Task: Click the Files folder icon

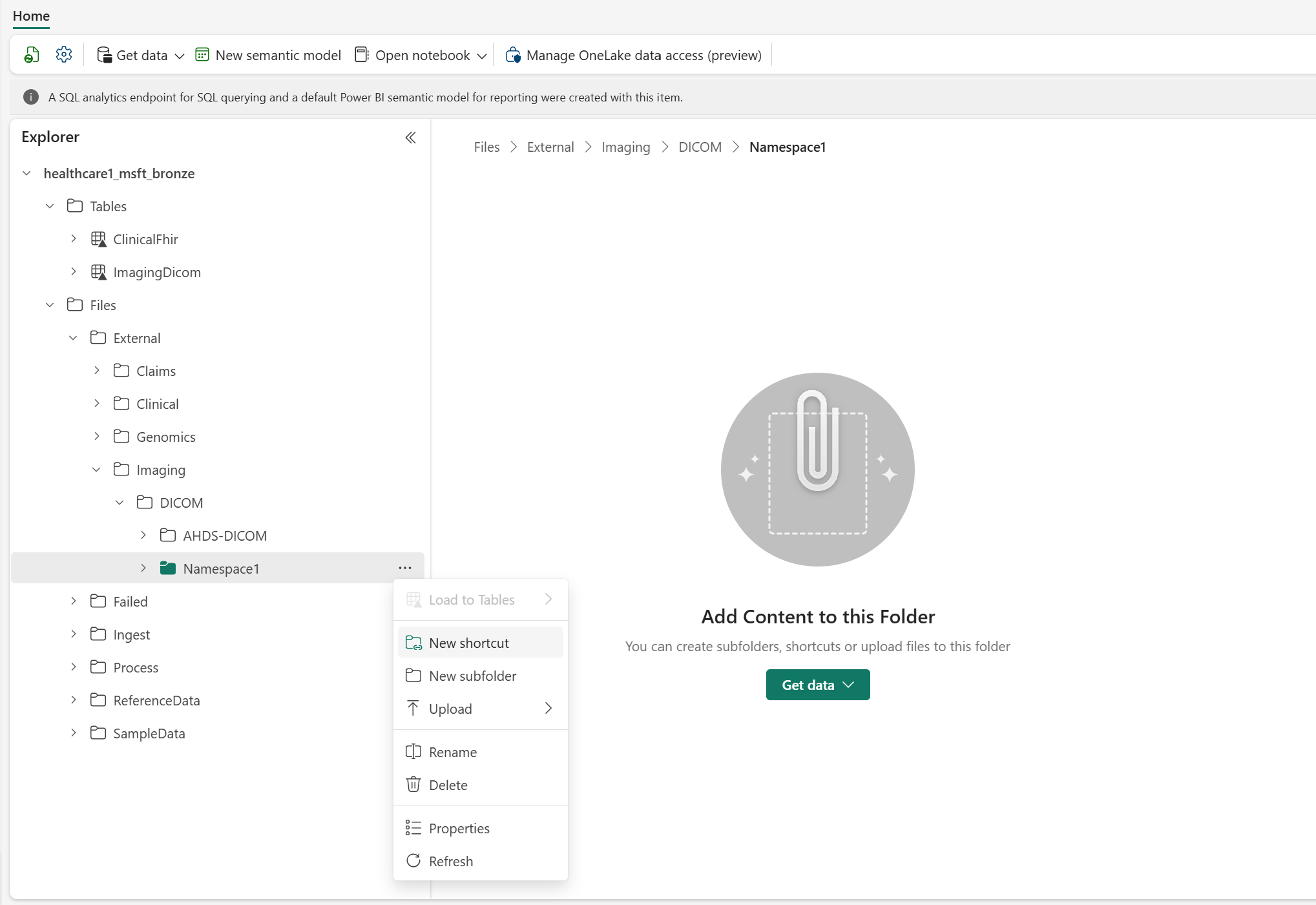Action: [75, 305]
